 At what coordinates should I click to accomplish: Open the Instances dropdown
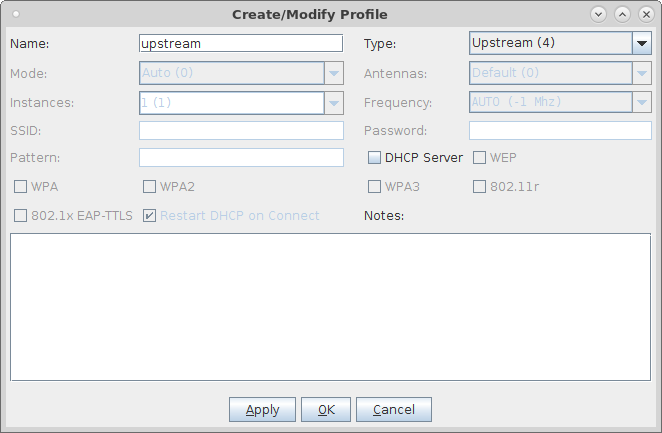[334, 103]
